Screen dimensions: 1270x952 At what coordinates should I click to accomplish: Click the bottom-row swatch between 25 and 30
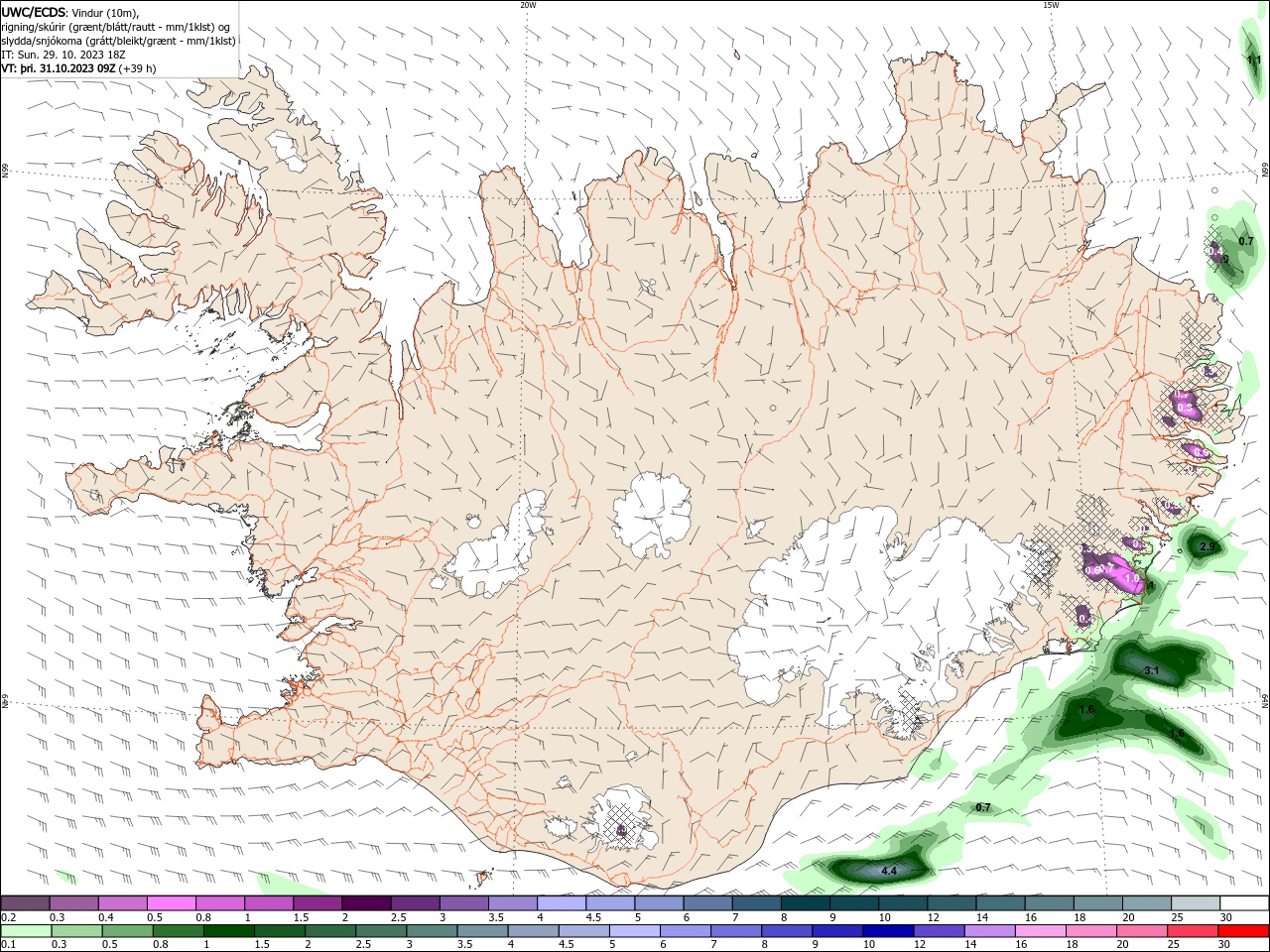(1192, 931)
